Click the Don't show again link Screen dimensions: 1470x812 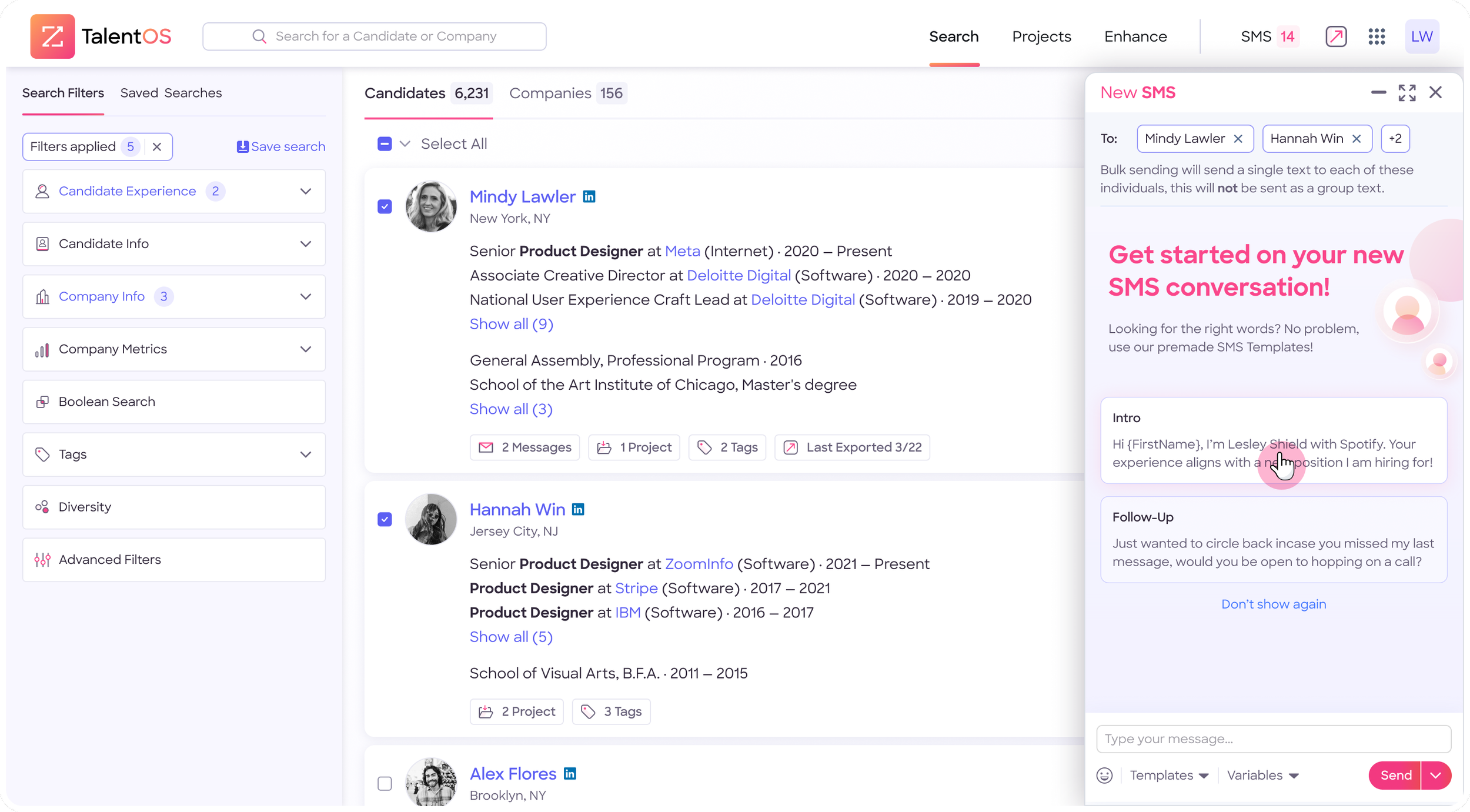[1274, 604]
